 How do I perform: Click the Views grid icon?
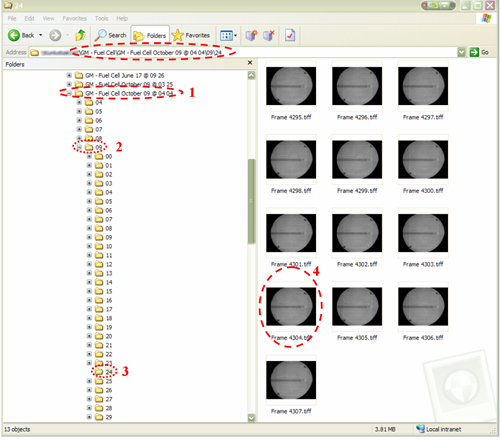pyautogui.click(x=227, y=35)
